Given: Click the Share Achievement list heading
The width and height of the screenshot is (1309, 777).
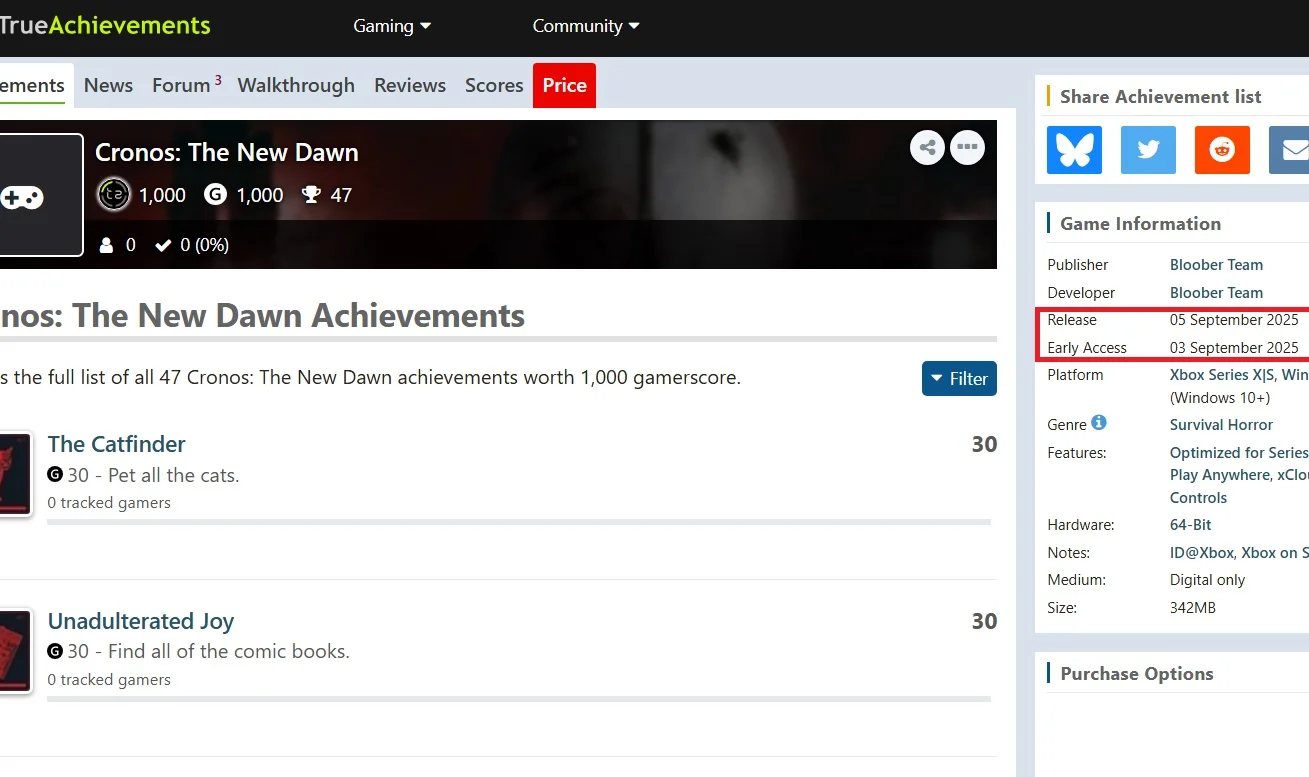Looking at the screenshot, I should click(1160, 97).
